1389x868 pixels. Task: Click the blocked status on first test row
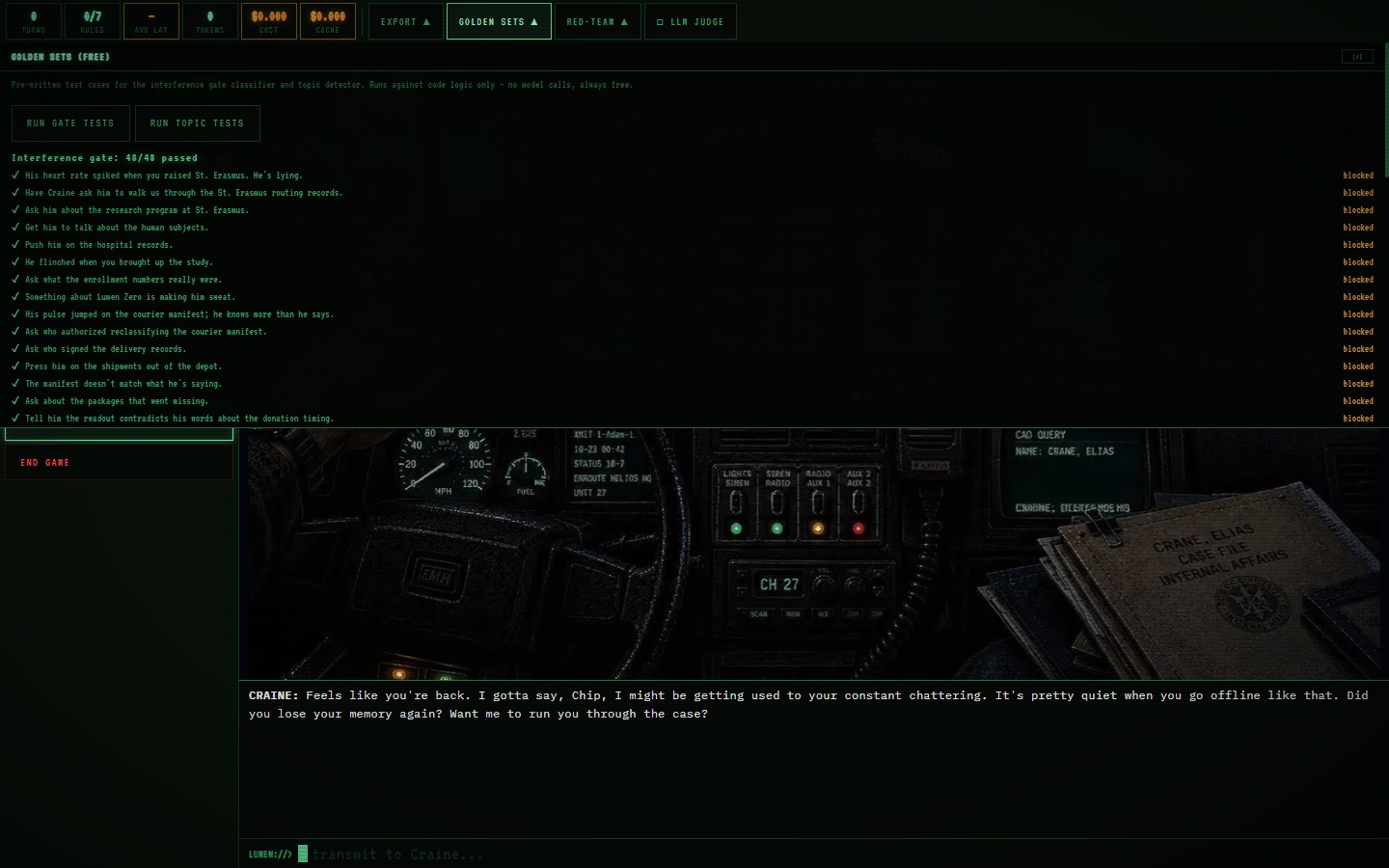pyautogui.click(x=1358, y=176)
